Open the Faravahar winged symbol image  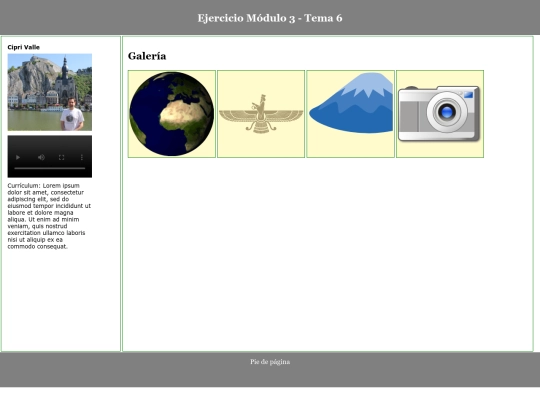coord(261,114)
